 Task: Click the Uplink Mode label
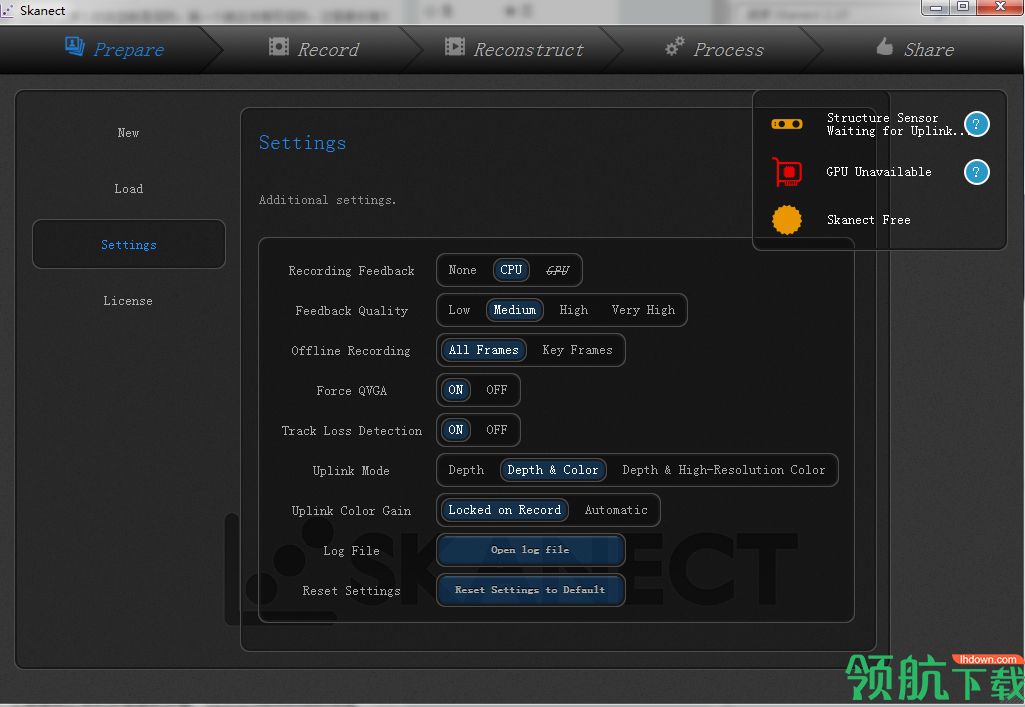point(351,470)
